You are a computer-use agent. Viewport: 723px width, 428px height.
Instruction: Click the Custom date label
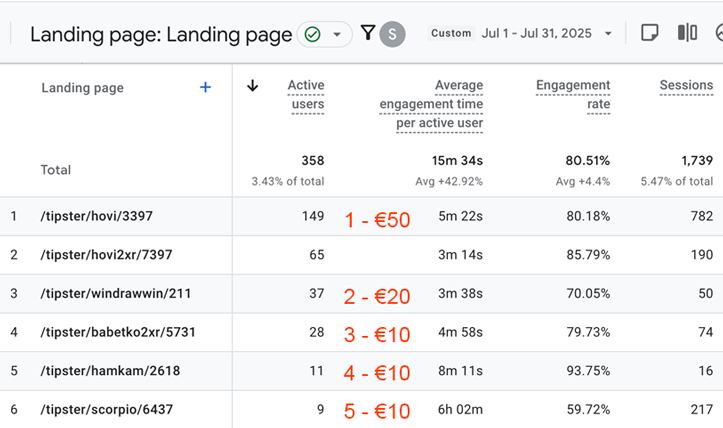(451, 33)
